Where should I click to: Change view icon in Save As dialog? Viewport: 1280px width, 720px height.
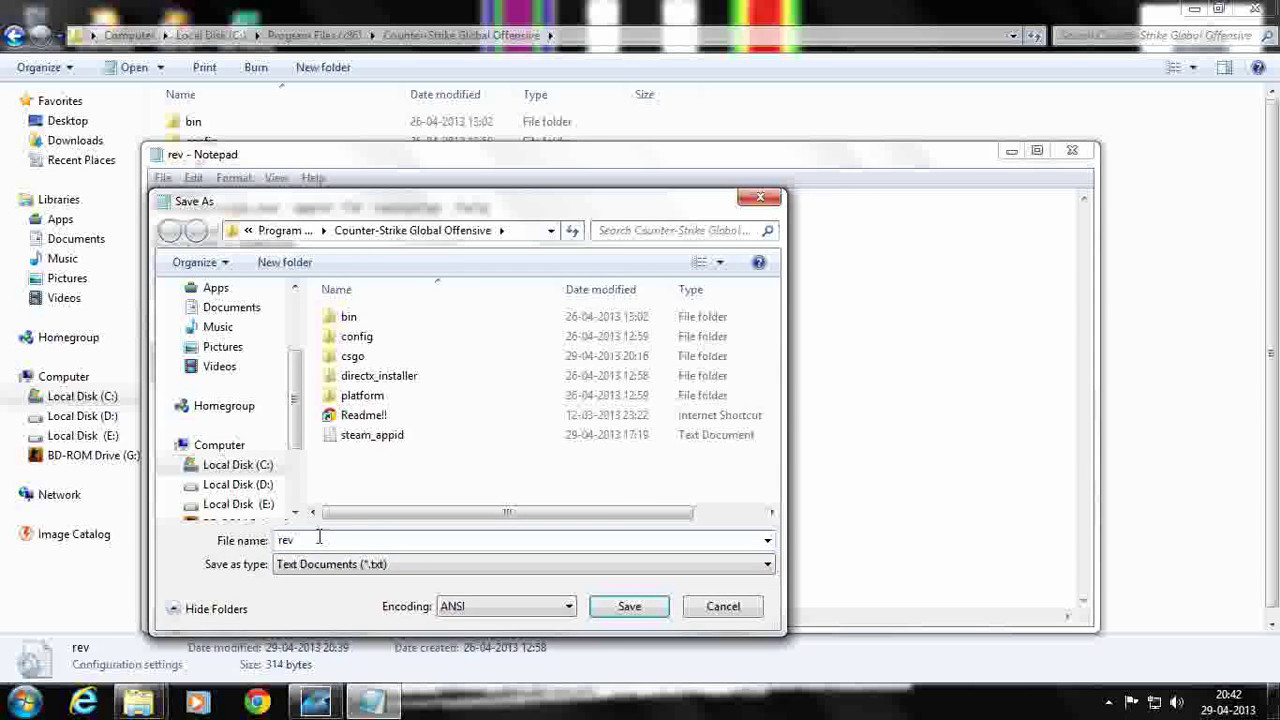tap(700, 262)
